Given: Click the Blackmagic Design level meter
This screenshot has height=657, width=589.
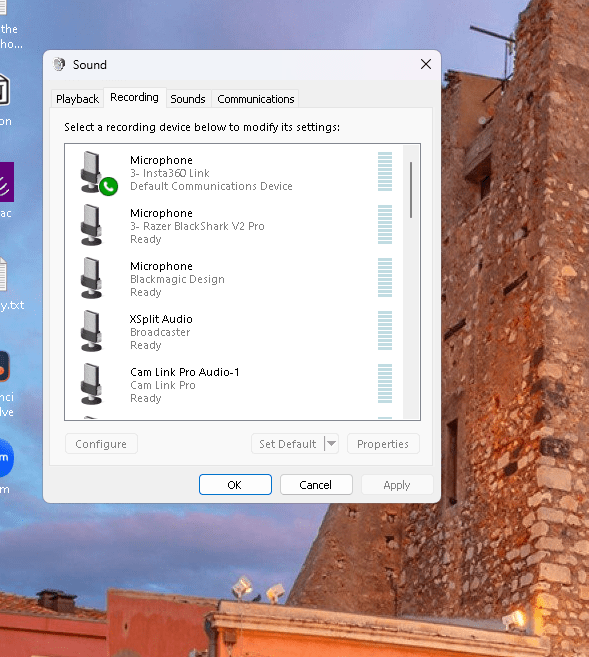Looking at the screenshot, I should tap(385, 277).
